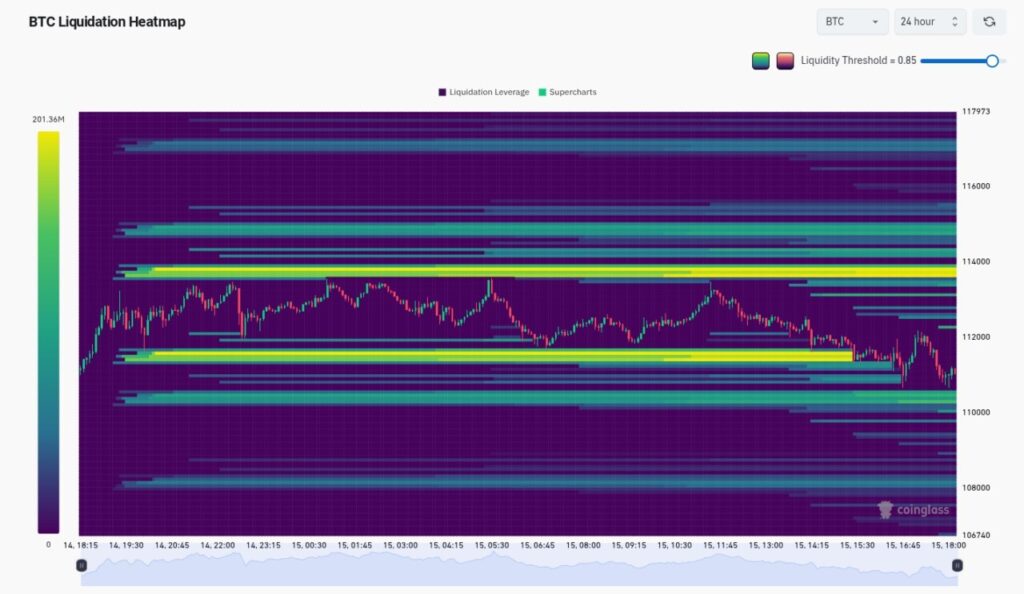
Task: Click the coinglass cat logo watermark
Action: tap(884, 510)
